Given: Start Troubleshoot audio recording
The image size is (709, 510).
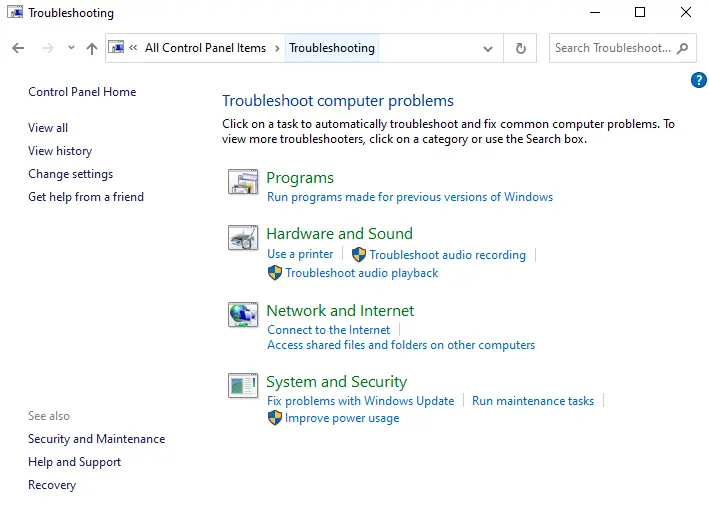Looking at the screenshot, I should [x=447, y=255].
